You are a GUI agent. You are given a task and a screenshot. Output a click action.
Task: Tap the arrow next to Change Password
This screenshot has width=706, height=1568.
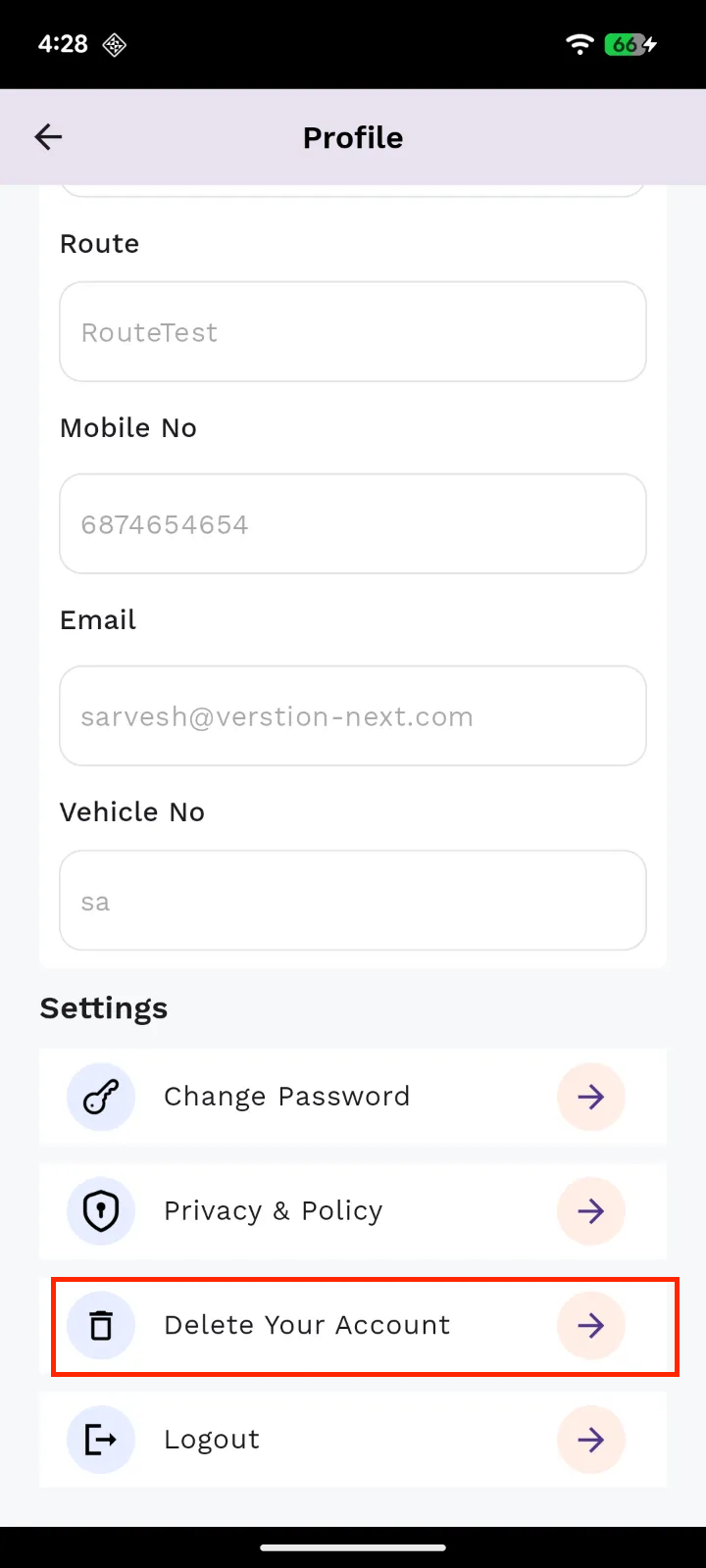coord(590,1097)
